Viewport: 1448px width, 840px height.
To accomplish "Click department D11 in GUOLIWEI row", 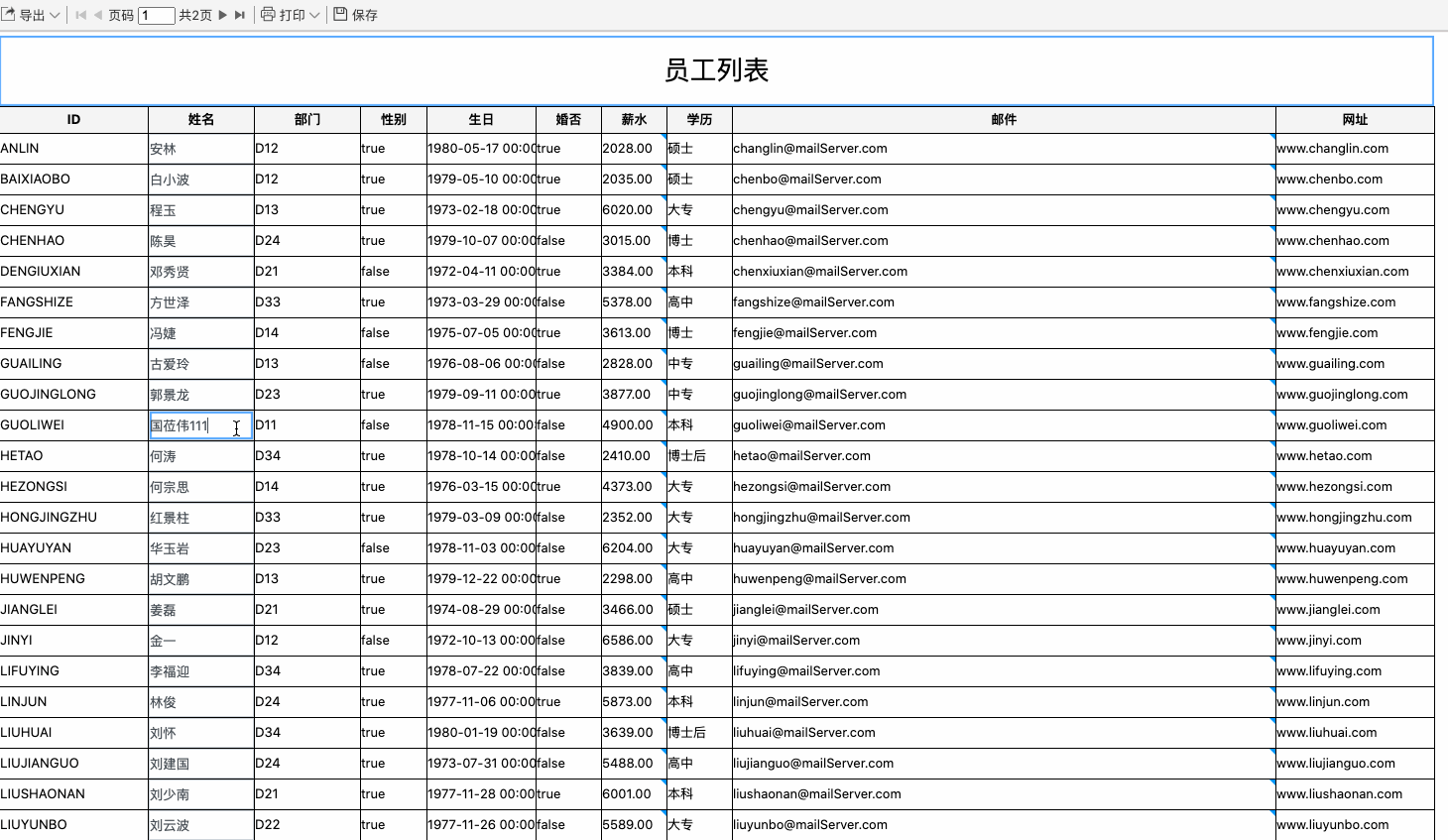I will coord(307,424).
